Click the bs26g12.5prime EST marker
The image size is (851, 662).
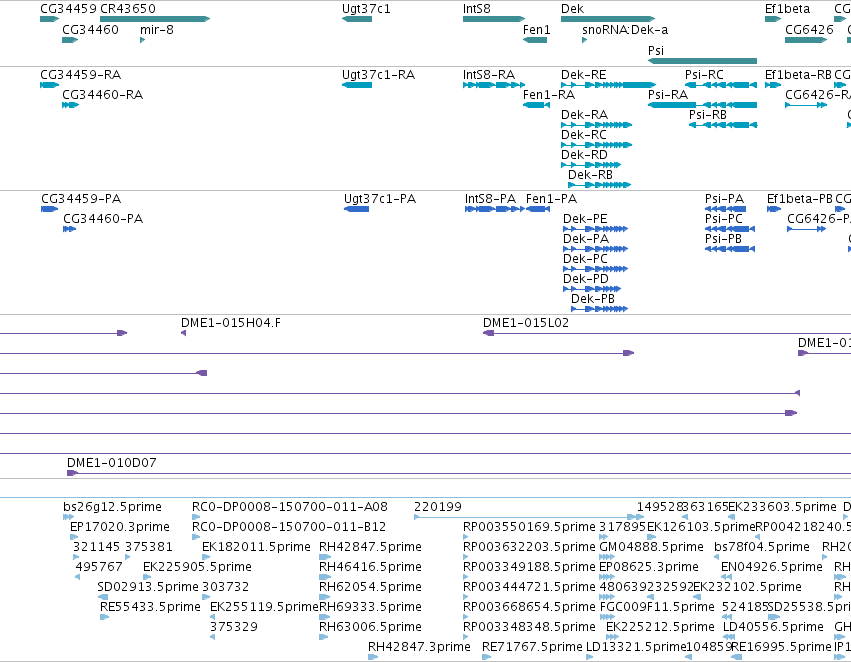coord(68,517)
